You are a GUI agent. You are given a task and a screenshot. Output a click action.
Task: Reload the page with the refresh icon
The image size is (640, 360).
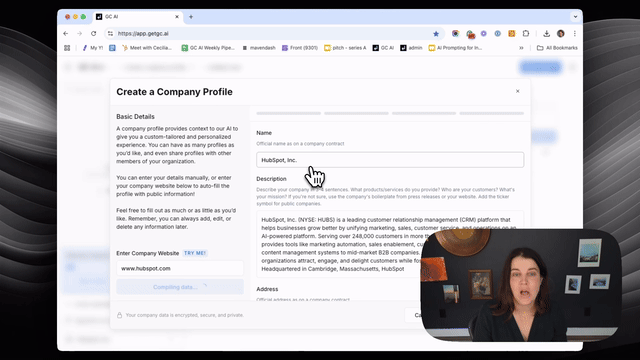coord(93,33)
